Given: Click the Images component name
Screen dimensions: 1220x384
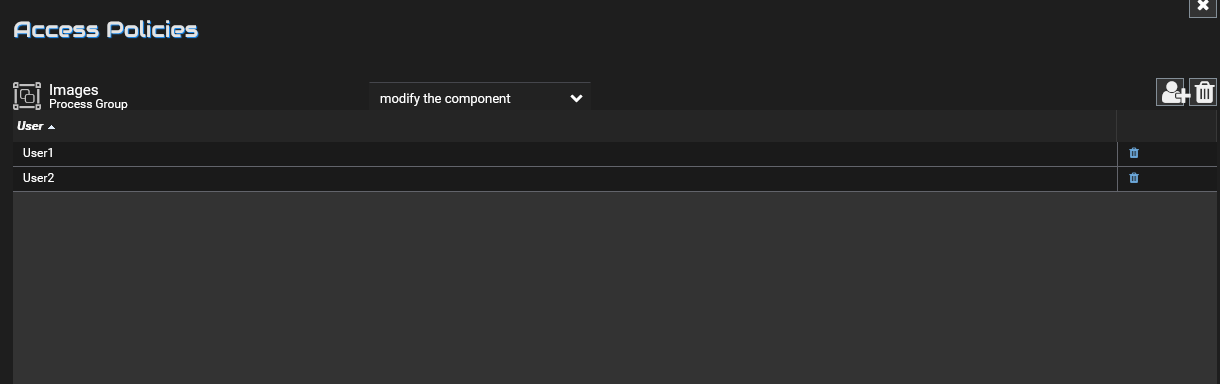Looking at the screenshot, I should [74, 90].
